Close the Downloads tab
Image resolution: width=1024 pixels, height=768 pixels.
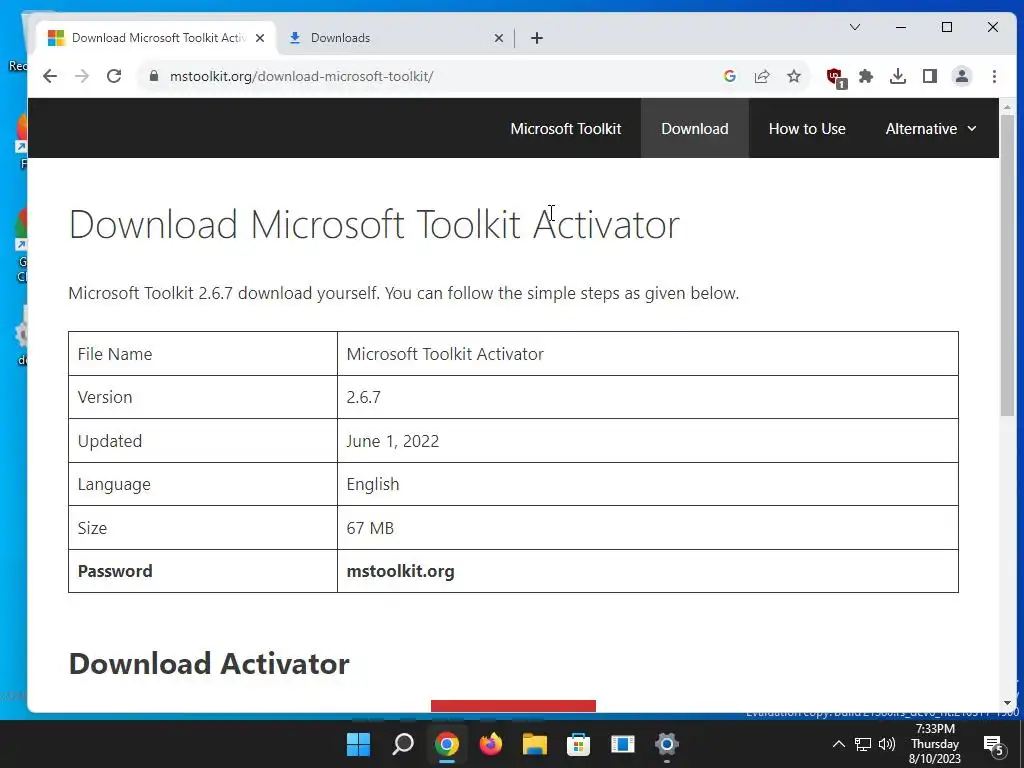498,38
